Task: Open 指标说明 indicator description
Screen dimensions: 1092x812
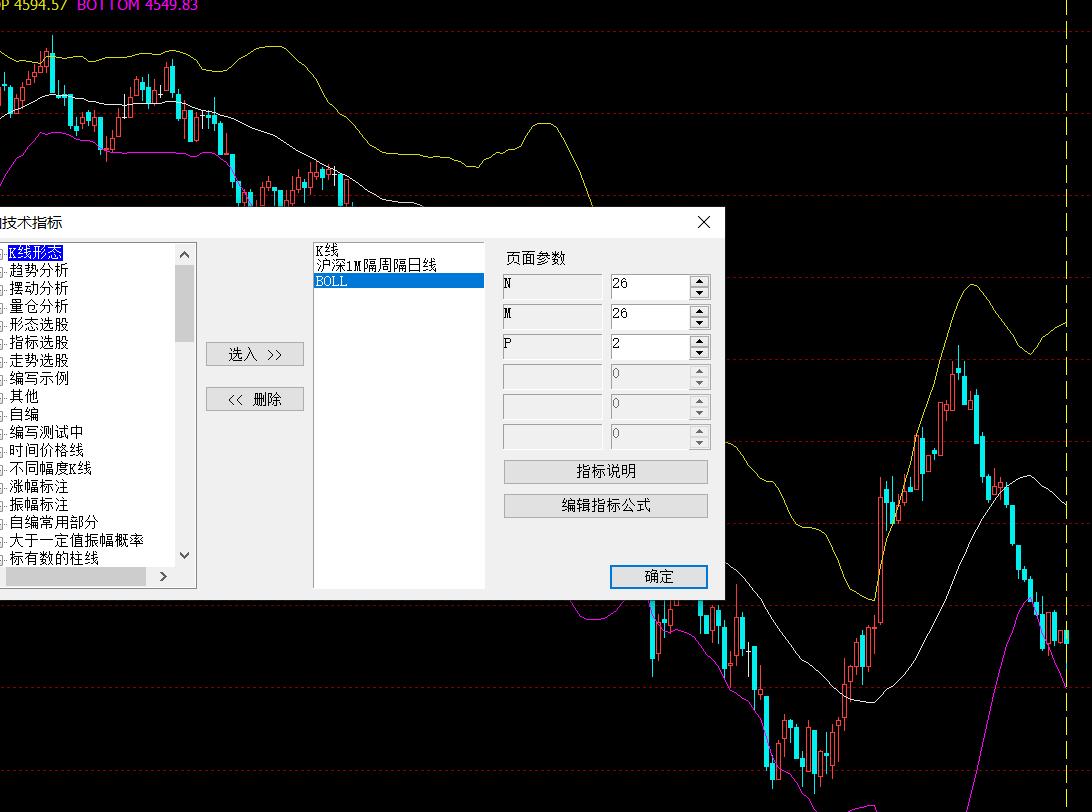Action: [x=605, y=471]
